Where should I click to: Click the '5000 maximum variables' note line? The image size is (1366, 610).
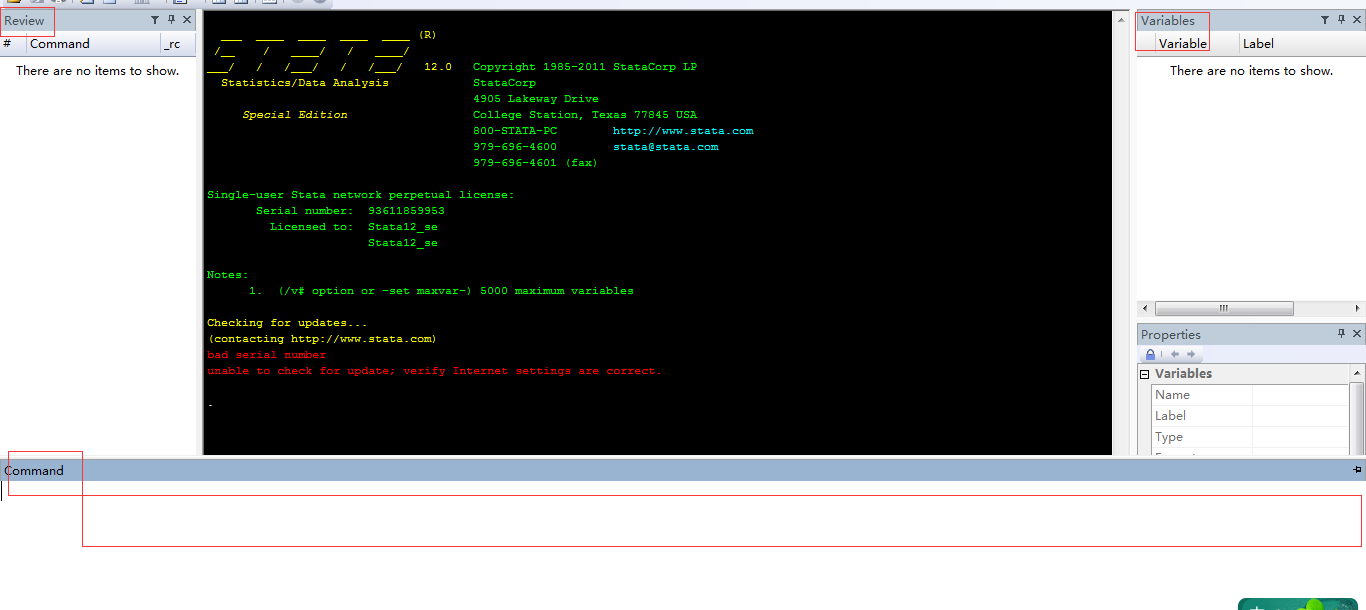point(441,291)
